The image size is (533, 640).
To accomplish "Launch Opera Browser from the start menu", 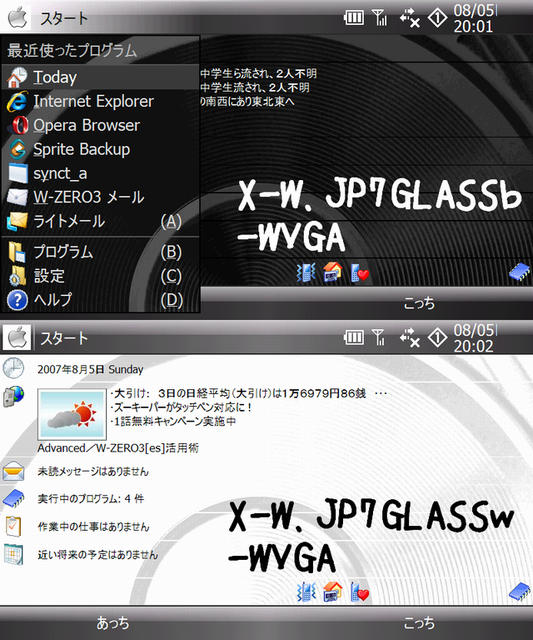I will tap(100, 125).
